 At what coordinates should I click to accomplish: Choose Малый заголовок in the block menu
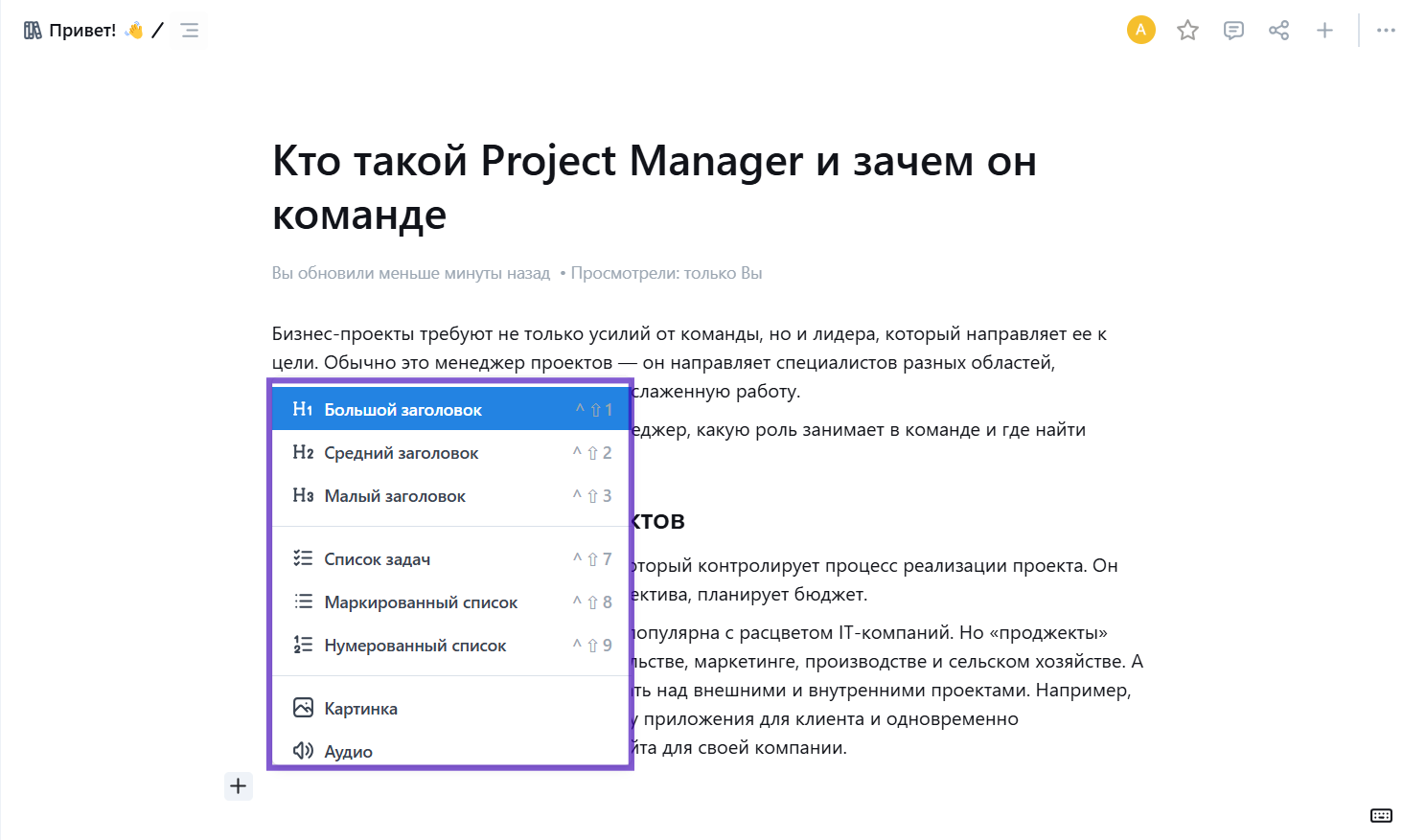pyautogui.click(x=450, y=495)
